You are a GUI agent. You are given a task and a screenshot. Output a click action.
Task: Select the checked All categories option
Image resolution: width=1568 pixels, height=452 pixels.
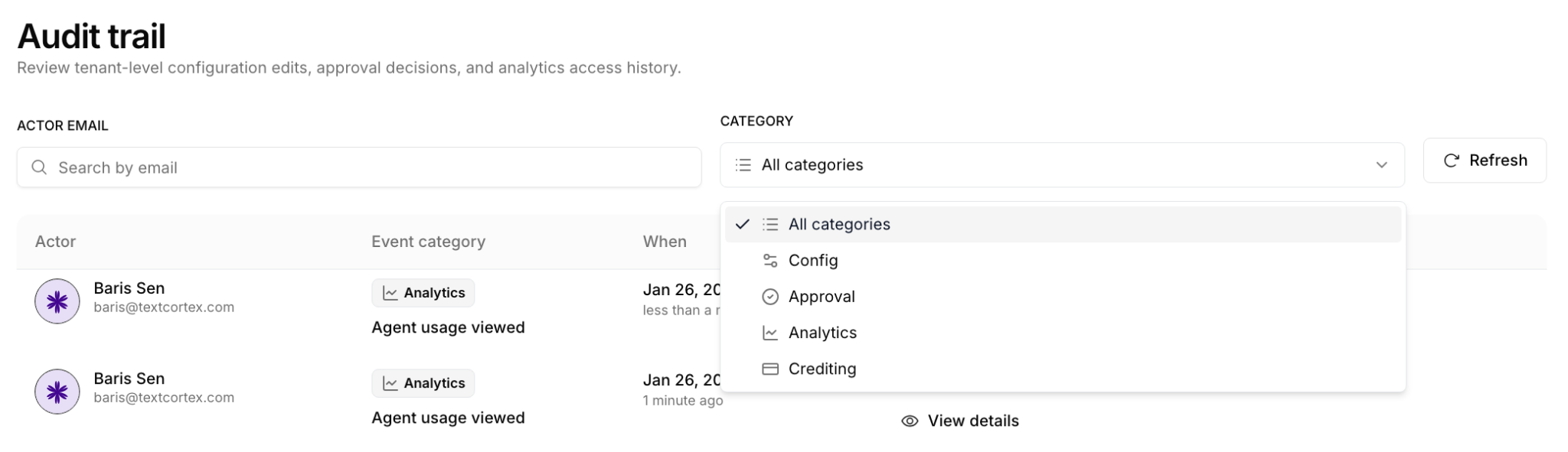[839, 224]
